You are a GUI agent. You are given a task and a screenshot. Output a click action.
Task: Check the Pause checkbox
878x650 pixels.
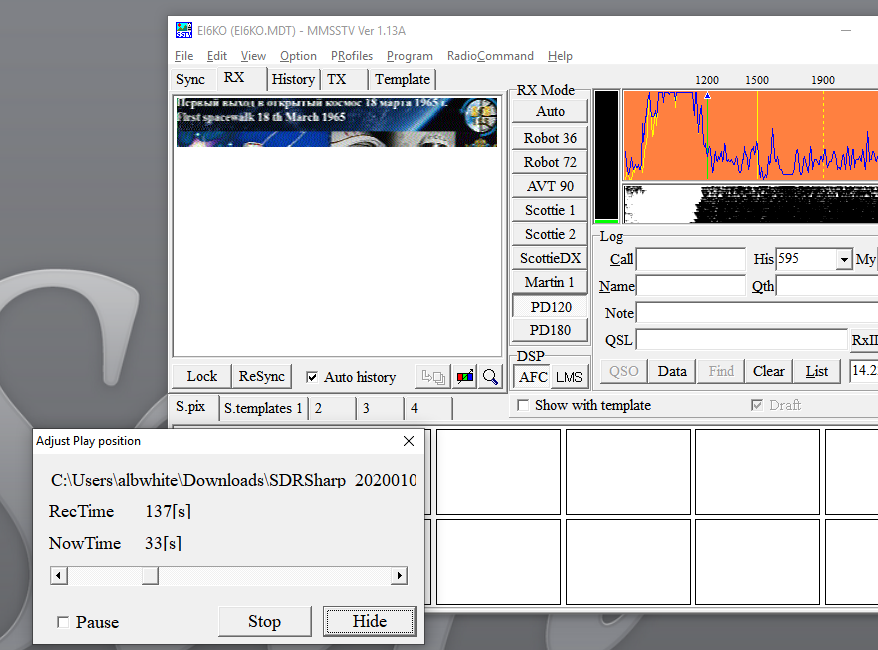click(63, 622)
